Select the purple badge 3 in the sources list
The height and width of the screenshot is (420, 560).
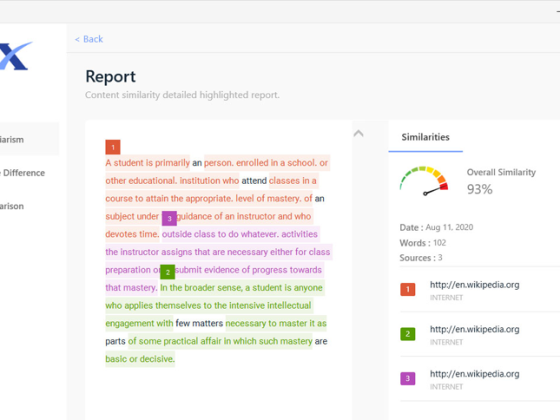(408, 379)
